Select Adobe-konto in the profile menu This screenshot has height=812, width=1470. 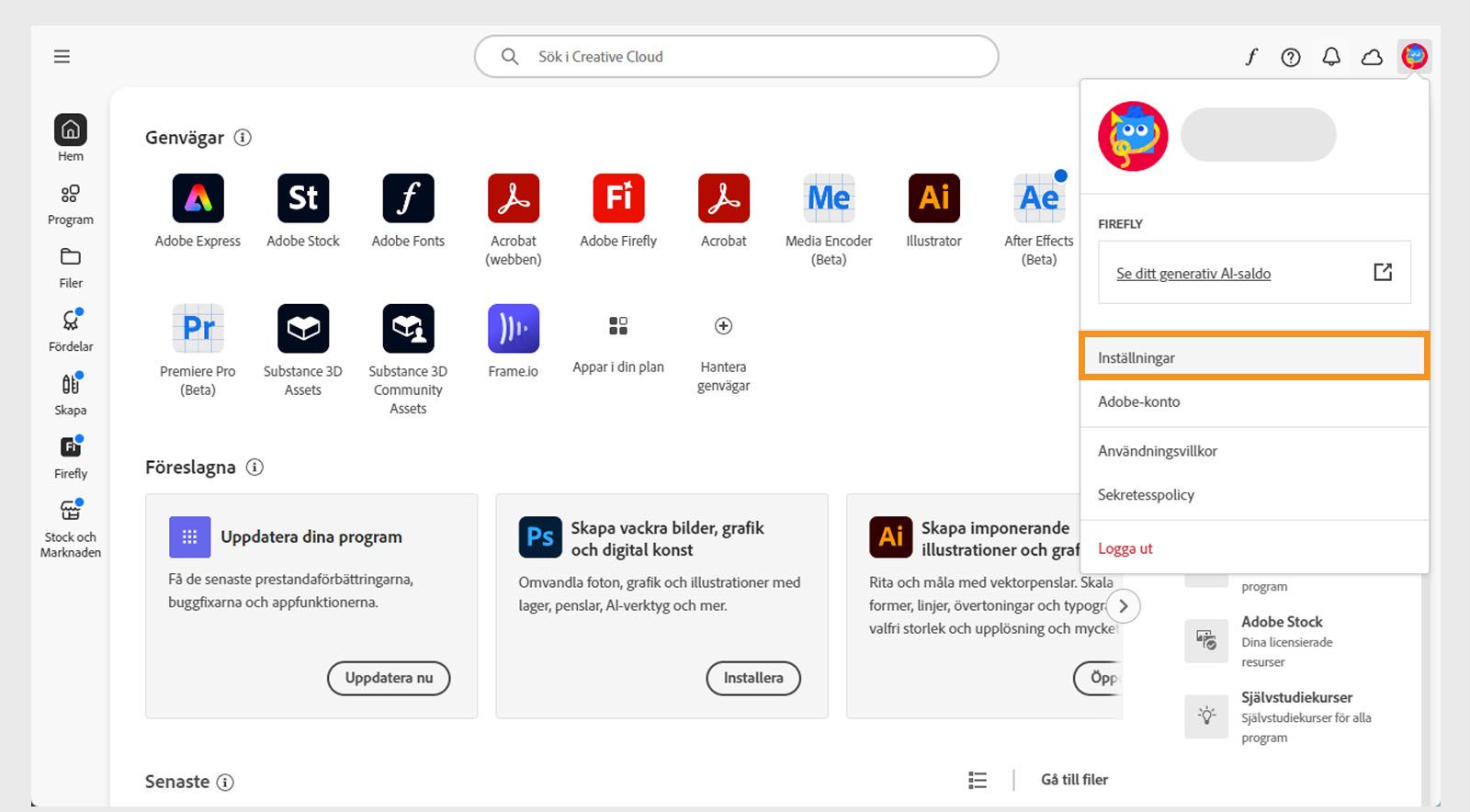click(x=1254, y=401)
